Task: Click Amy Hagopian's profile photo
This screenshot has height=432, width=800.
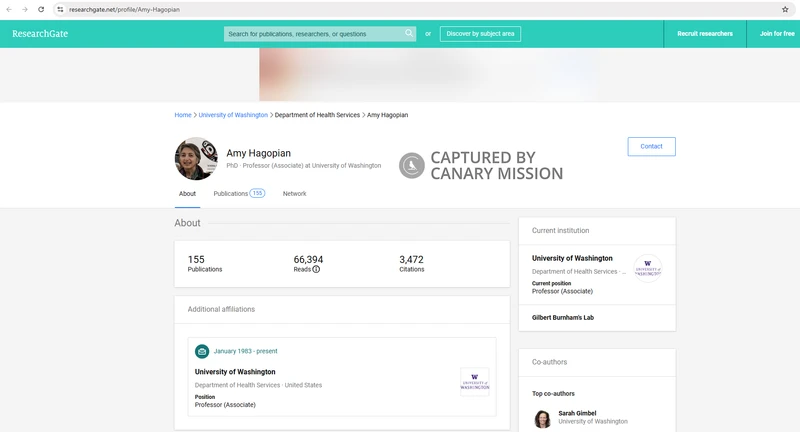Action: [196, 159]
